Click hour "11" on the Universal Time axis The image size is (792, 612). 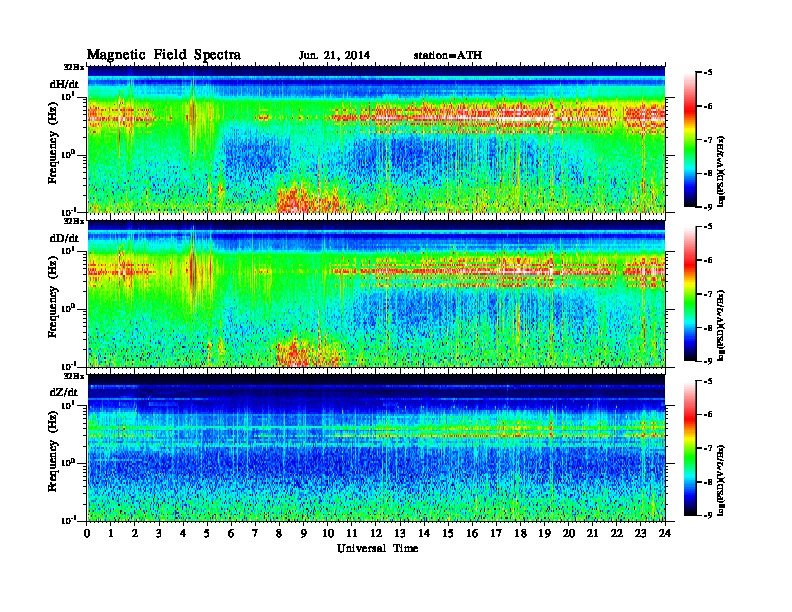(x=352, y=533)
